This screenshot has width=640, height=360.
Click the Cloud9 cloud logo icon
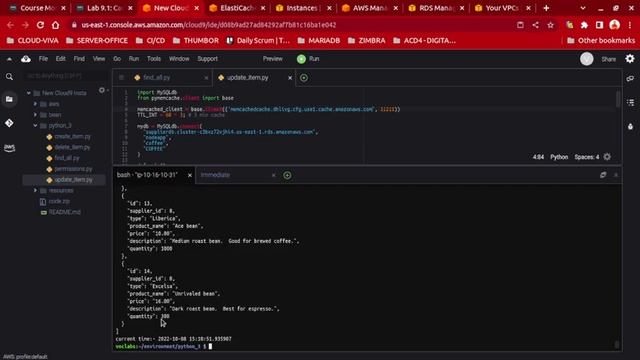[26, 59]
